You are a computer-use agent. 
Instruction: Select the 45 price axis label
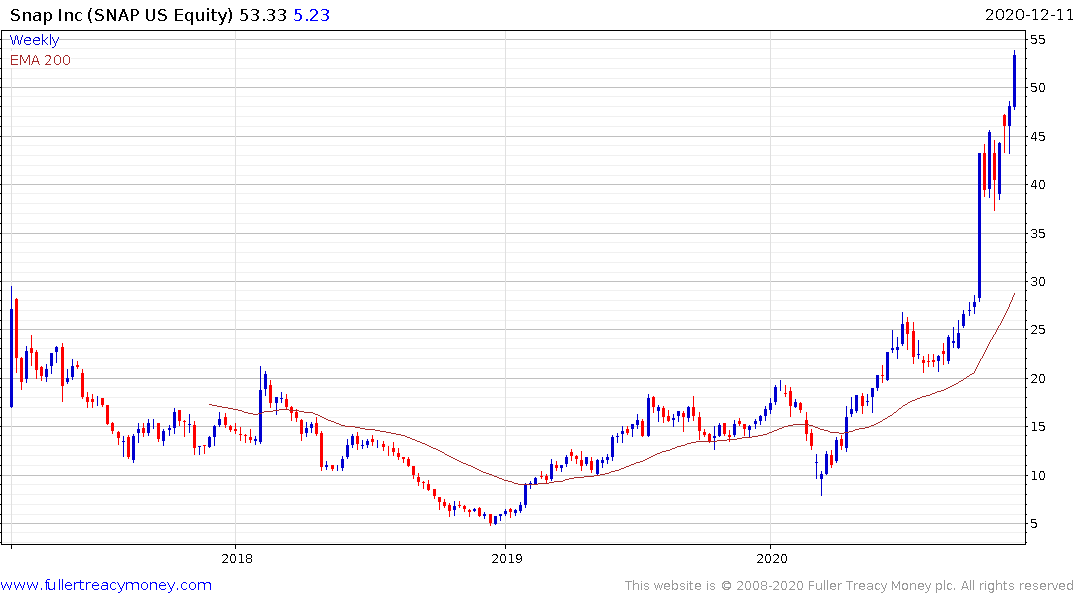pos(1038,136)
